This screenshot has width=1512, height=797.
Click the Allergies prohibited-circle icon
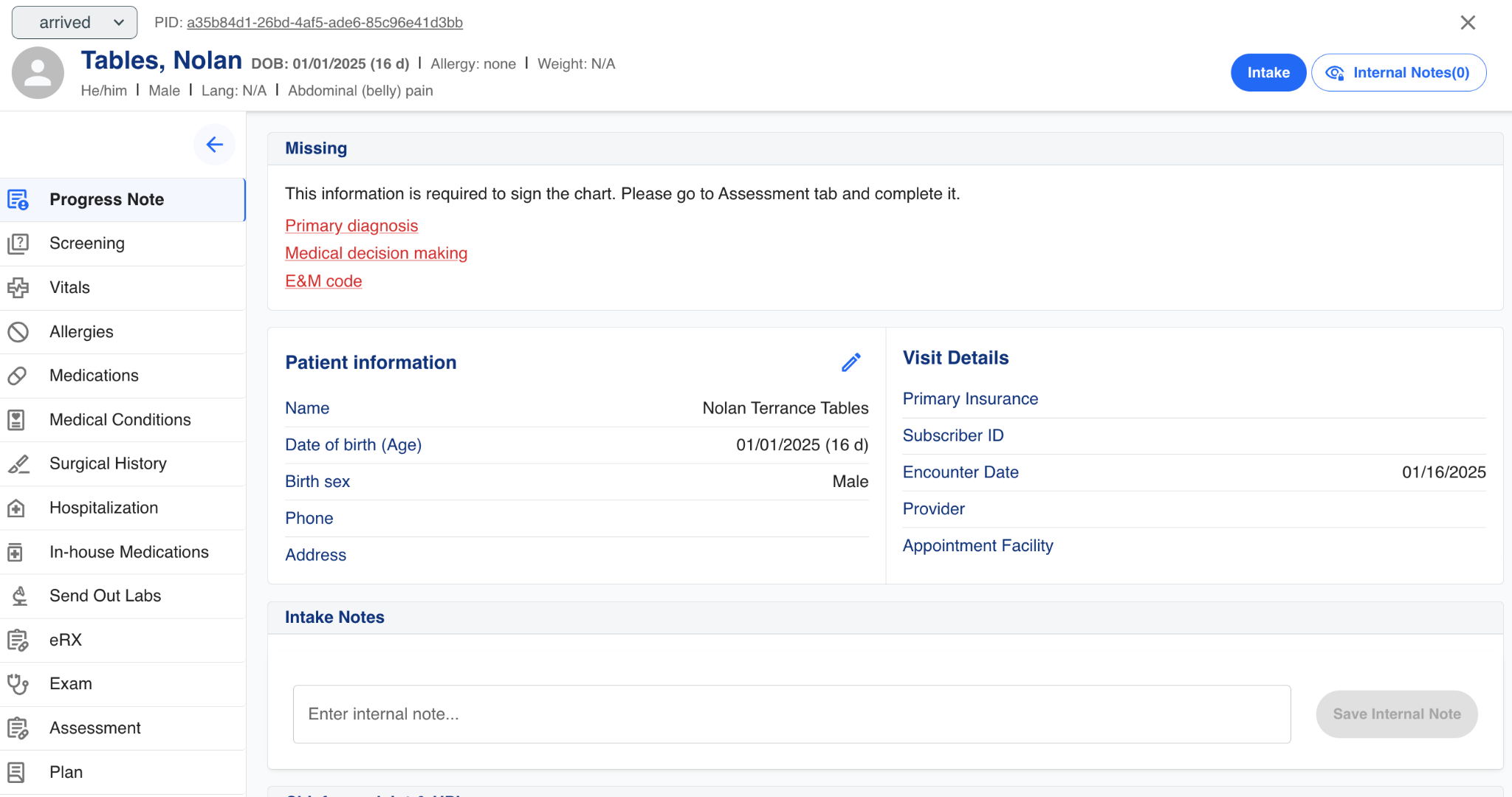[18, 332]
